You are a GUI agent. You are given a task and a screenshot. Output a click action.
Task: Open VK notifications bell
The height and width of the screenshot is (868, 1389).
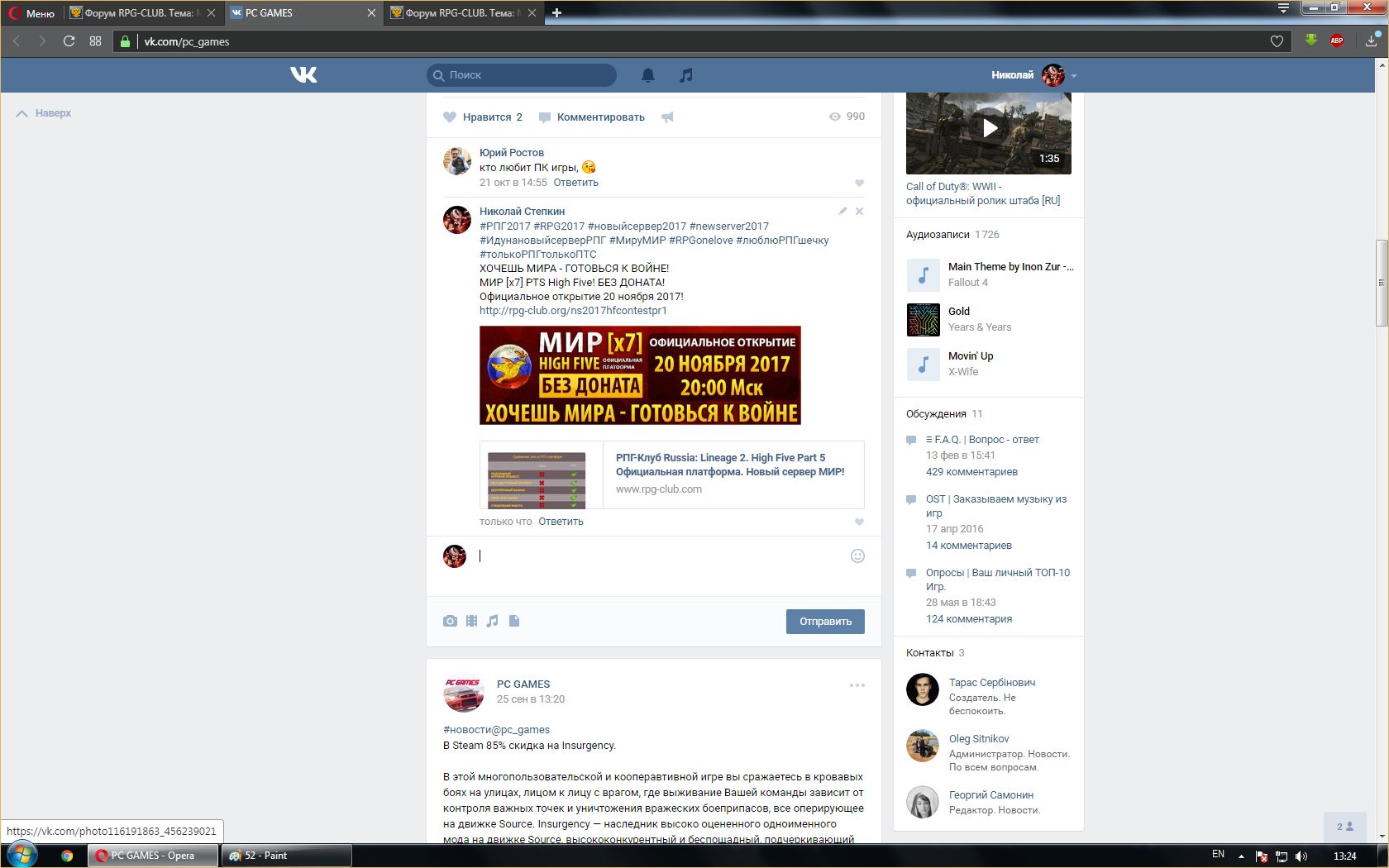[x=648, y=75]
